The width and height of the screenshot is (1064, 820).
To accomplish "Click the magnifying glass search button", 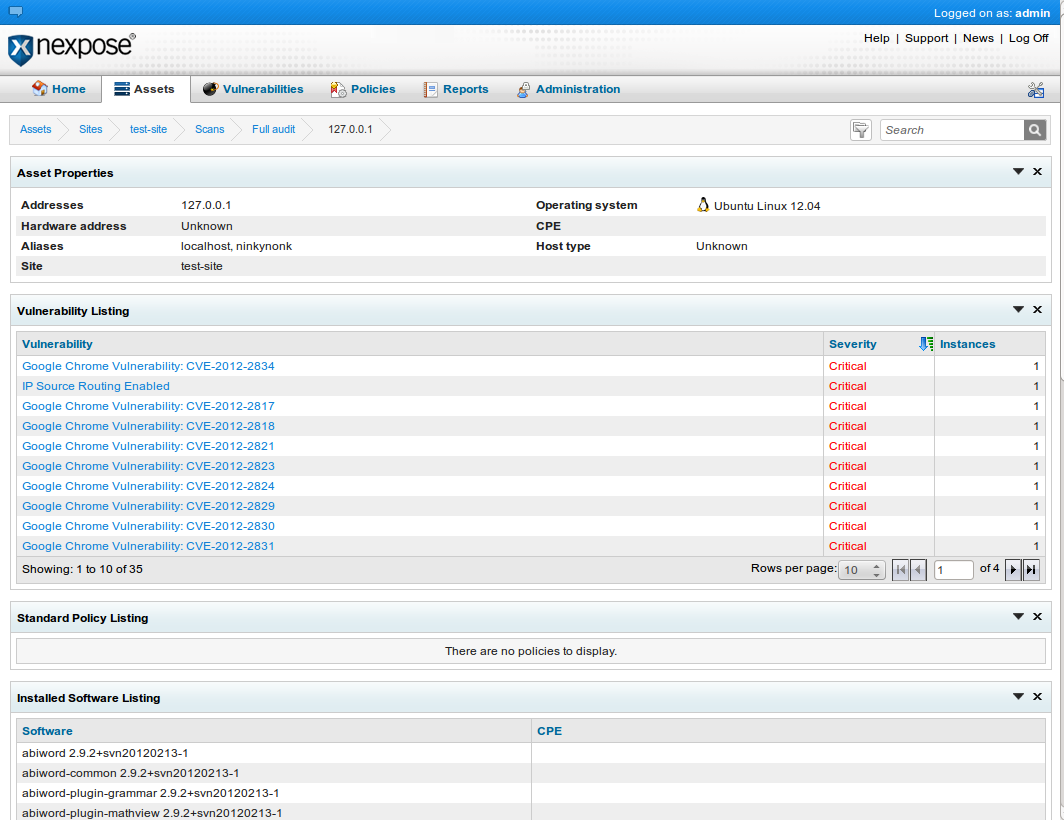I will pos(1034,130).
